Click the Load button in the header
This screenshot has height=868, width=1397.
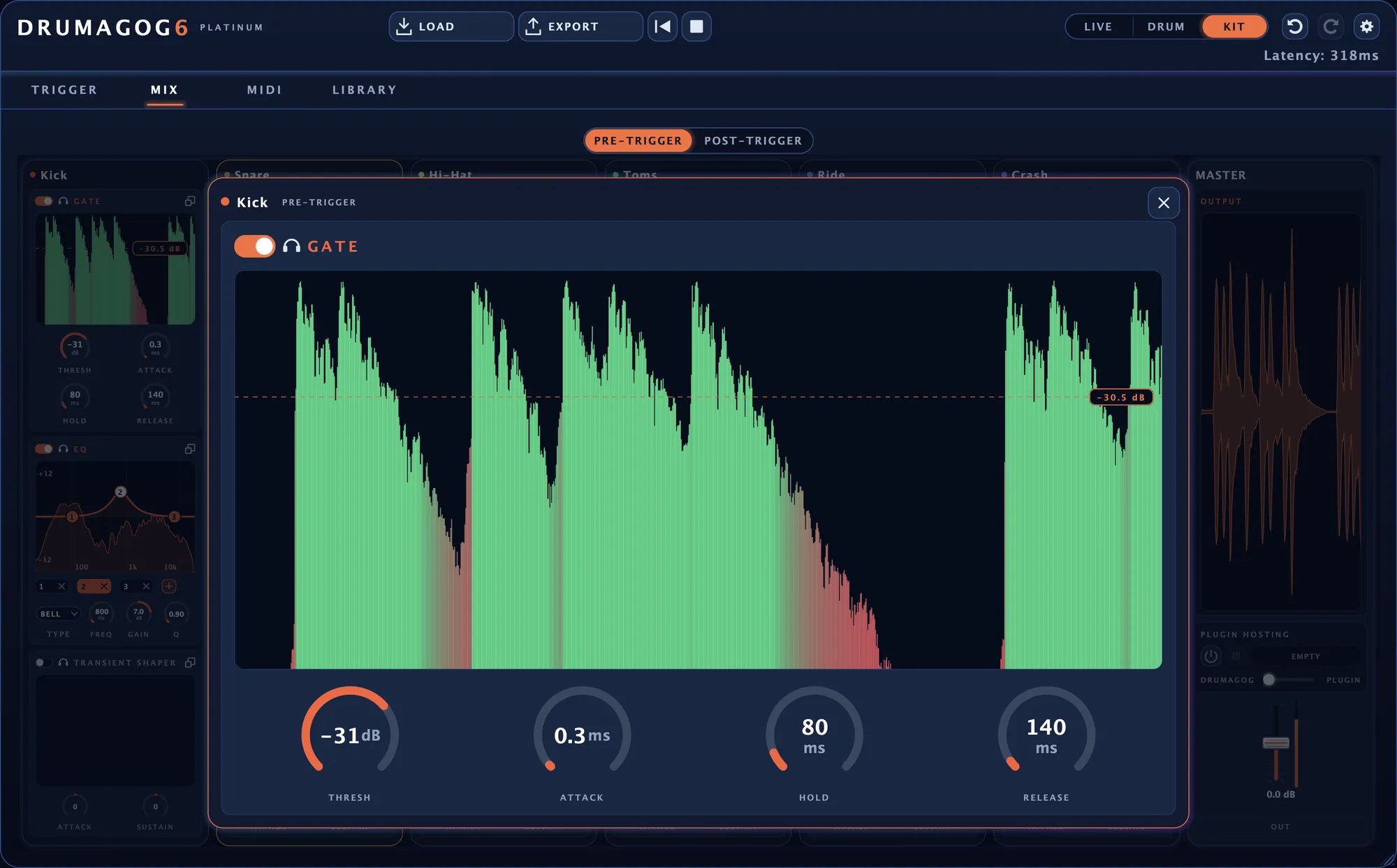pyautogui.click(x=451, y=27)
